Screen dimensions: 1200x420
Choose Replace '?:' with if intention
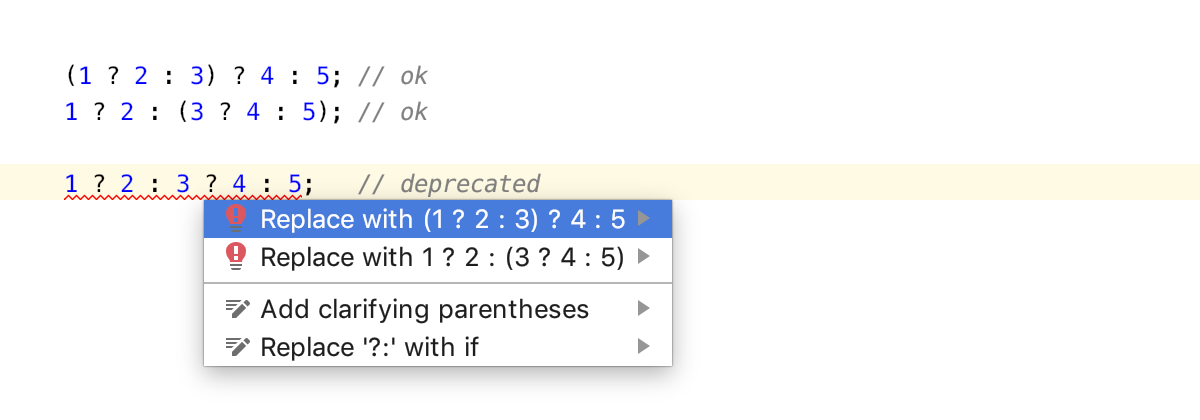pos(438,347)
